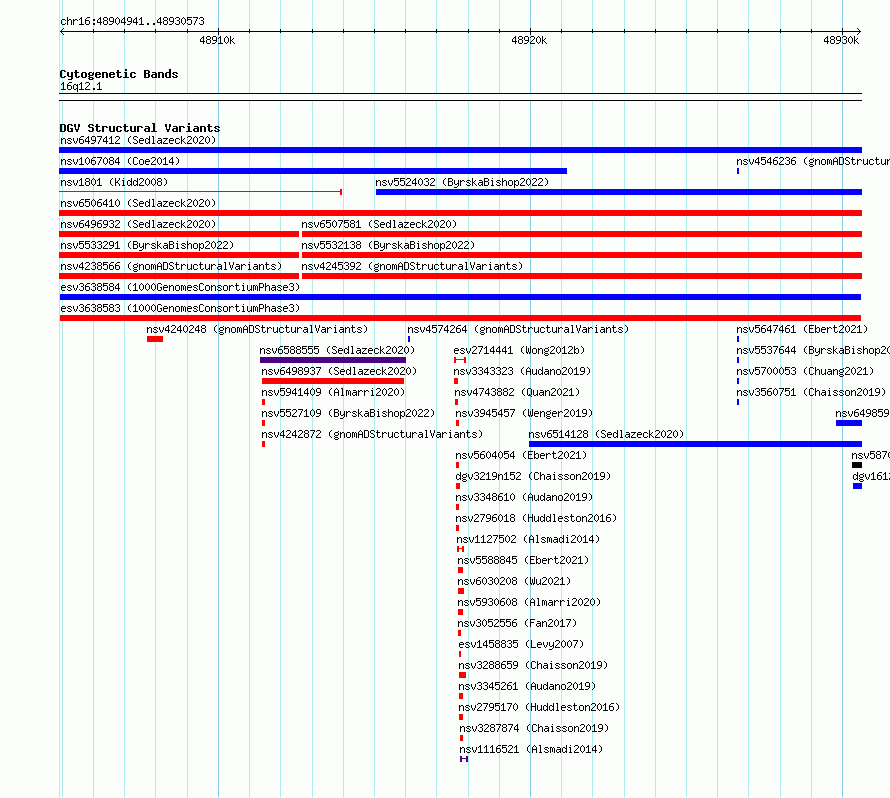Open nsv3287874 (Chaisson2019) variant
The height and width of the screenshot is (798, 890).
pos(534,728)
